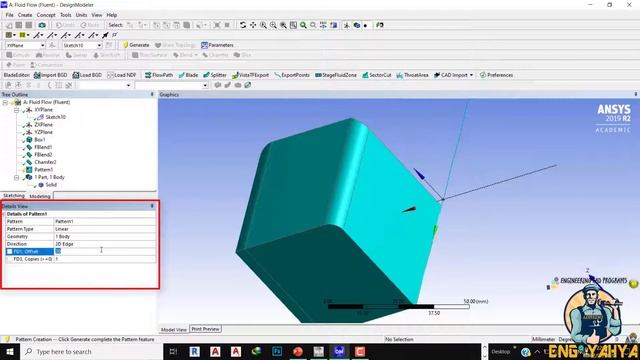The height and width of the screenshot is (360, 640).
Task: Open the Sketch10 sketch selector dropdown
Action: 99,45
